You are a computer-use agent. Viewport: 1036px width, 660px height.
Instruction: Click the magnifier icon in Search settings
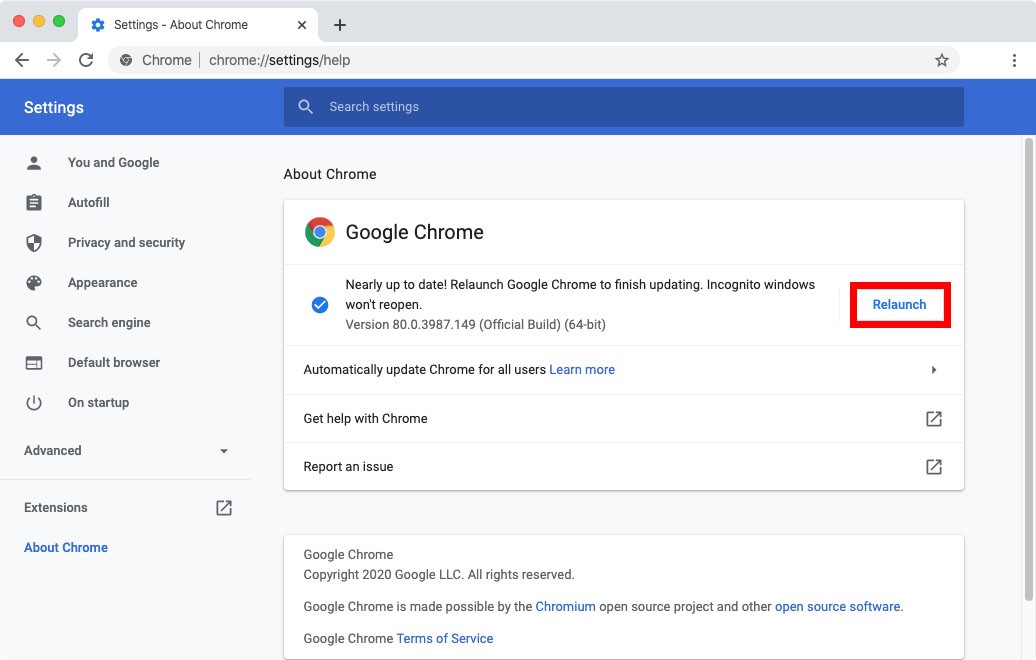click(x=305, y=106)
